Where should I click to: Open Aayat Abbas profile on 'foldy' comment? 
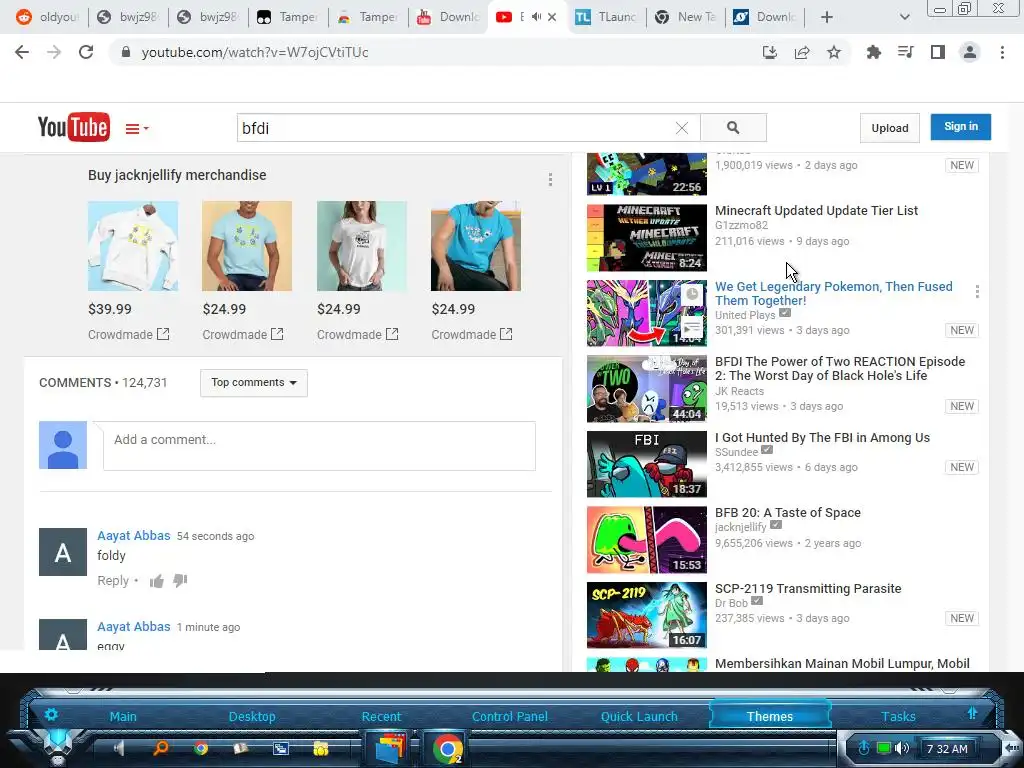tap(134, 536)
